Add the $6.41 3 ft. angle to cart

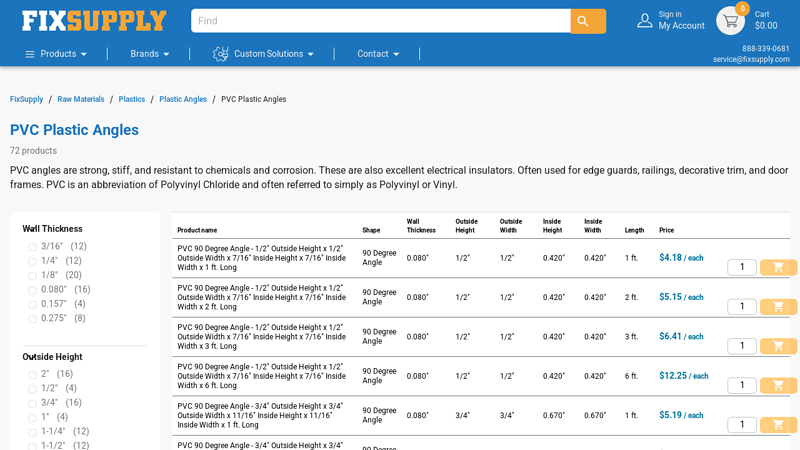click(778, 346)
